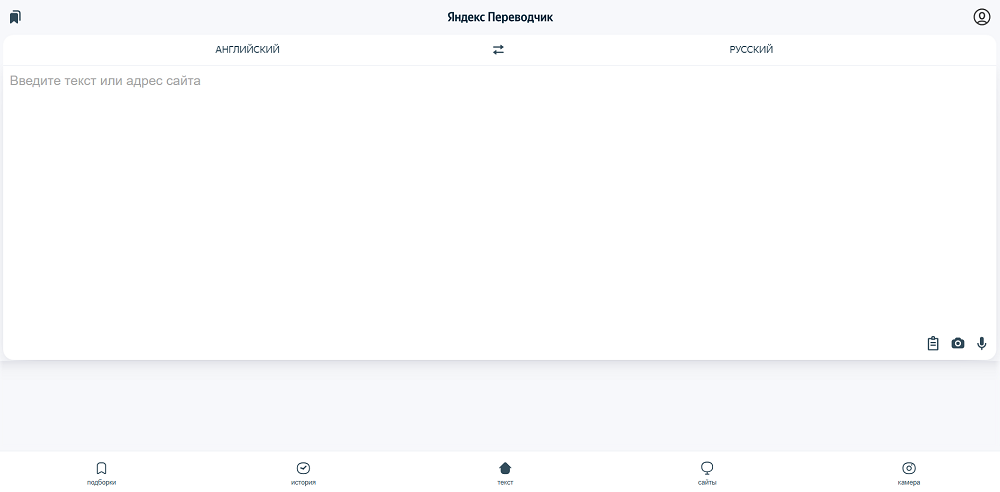Viewport: 1000px width, 492px height.
Task: Click the home icon above 'текст'
Action: pyautogui.click(x=505, y=468)
